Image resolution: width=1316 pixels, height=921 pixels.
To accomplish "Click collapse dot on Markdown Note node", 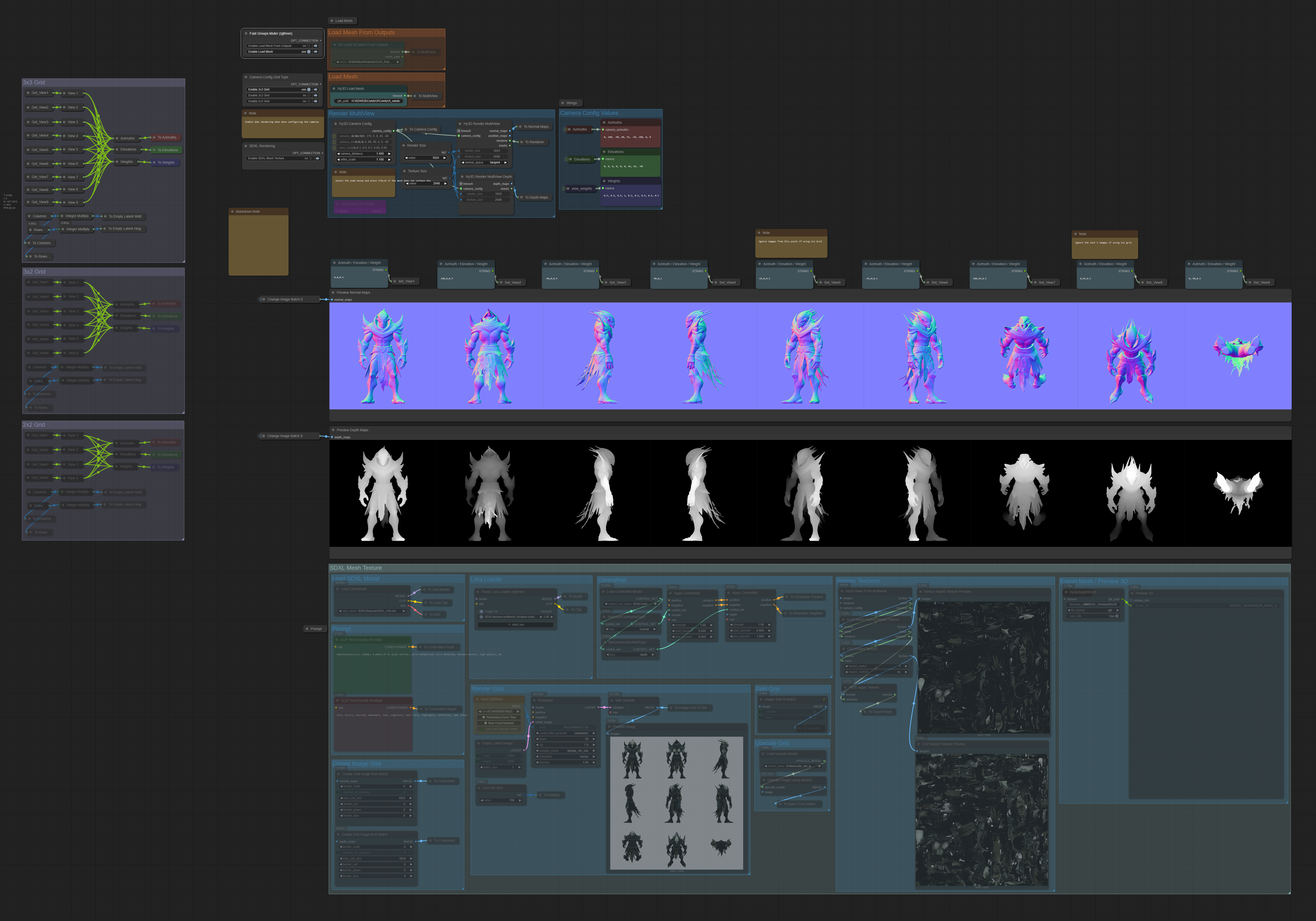I will [x=232, y=211].
